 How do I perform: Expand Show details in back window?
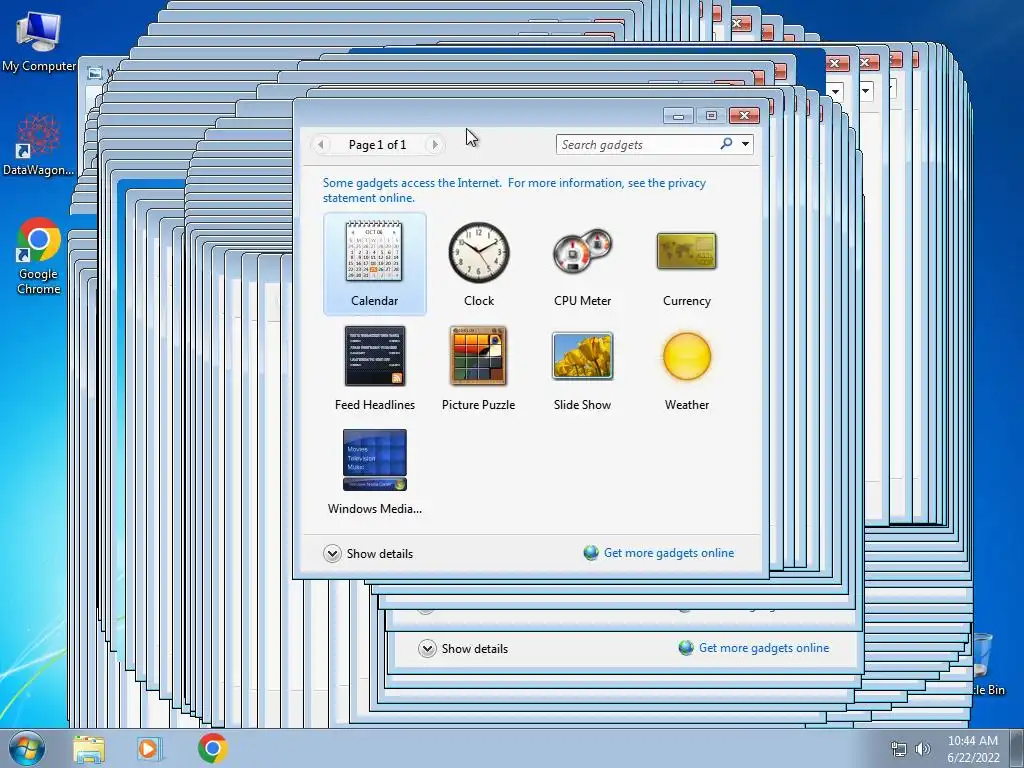point(463,648)
